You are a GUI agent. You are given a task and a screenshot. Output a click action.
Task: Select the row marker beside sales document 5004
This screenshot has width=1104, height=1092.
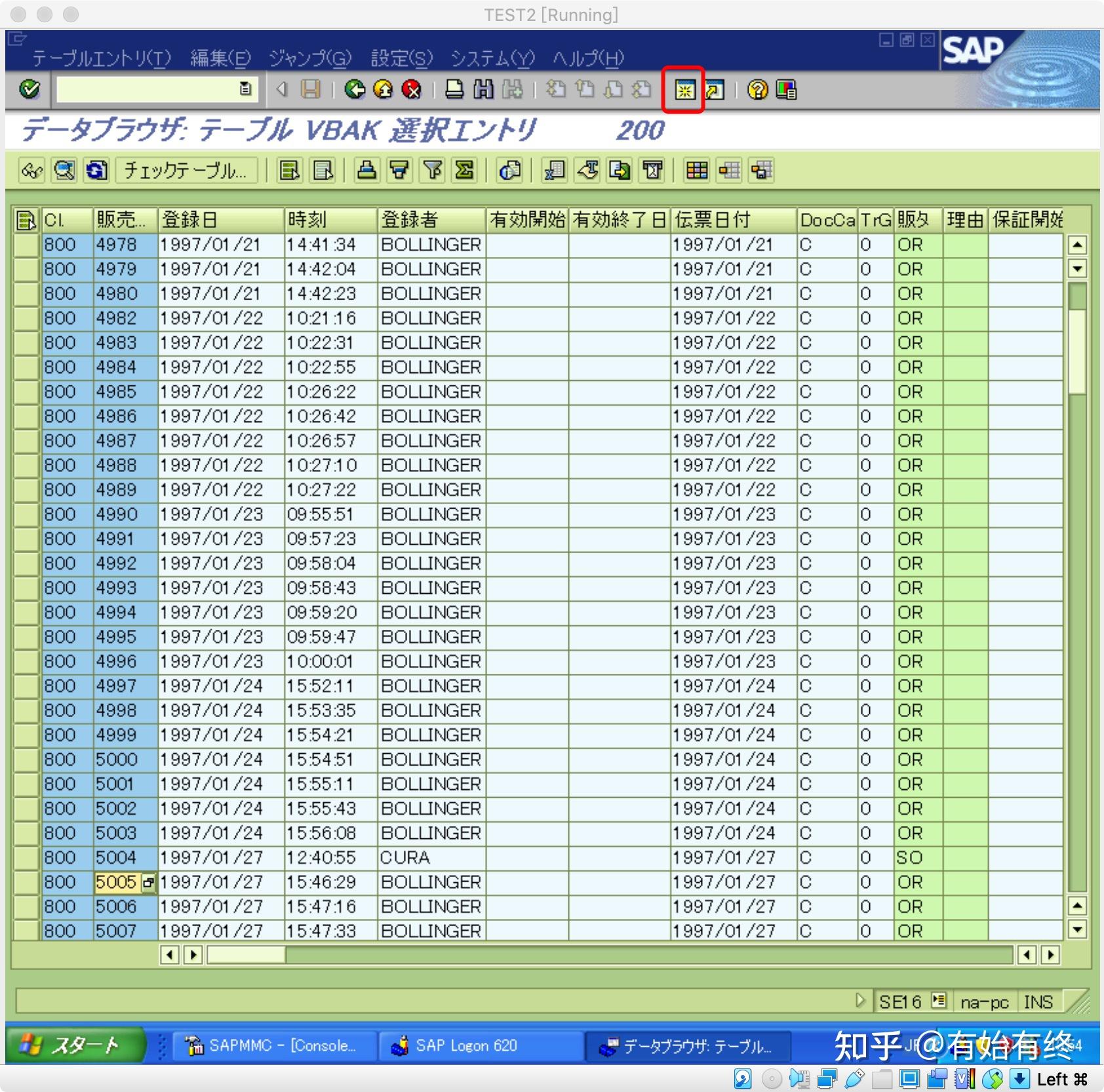pyautogui.click(x=25, y=857)
